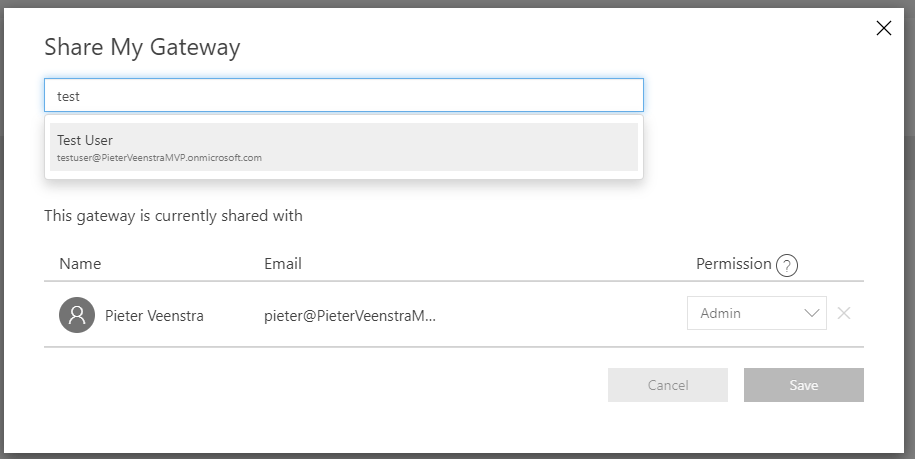Click the 'Share My Gateway' title
Image resolution: width=915 pixels, height=459 pixels.
pyautogui.click(x=142, y=47)
